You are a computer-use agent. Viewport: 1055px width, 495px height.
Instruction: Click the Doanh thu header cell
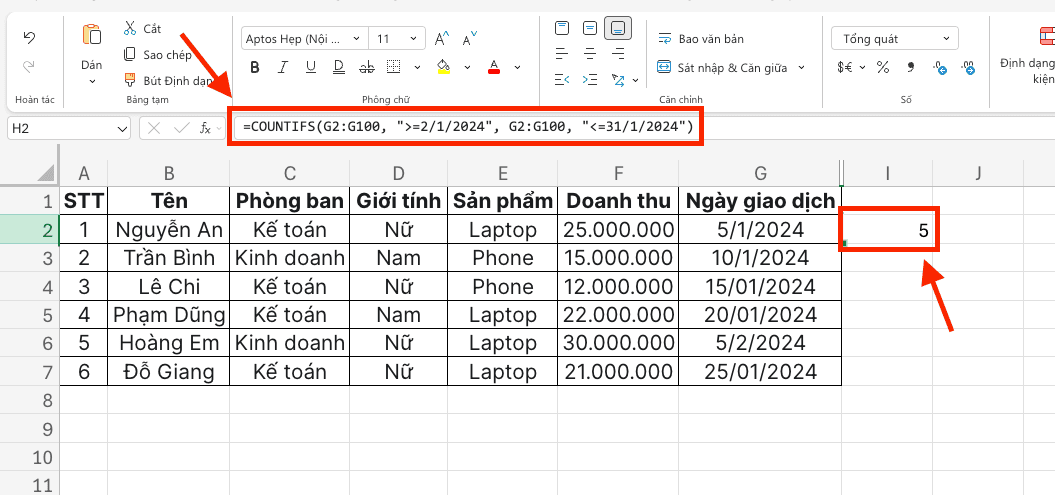tap(618, 200)
